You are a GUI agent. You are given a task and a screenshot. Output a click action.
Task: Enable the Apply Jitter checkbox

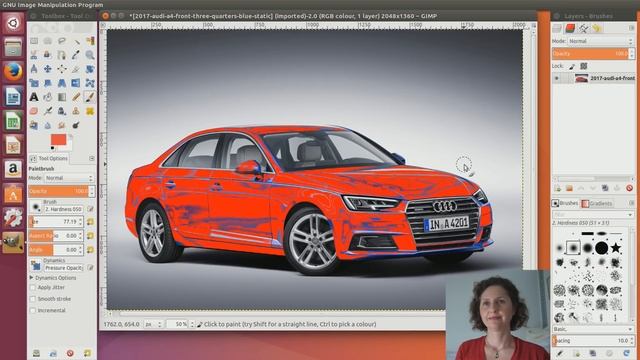33,287
